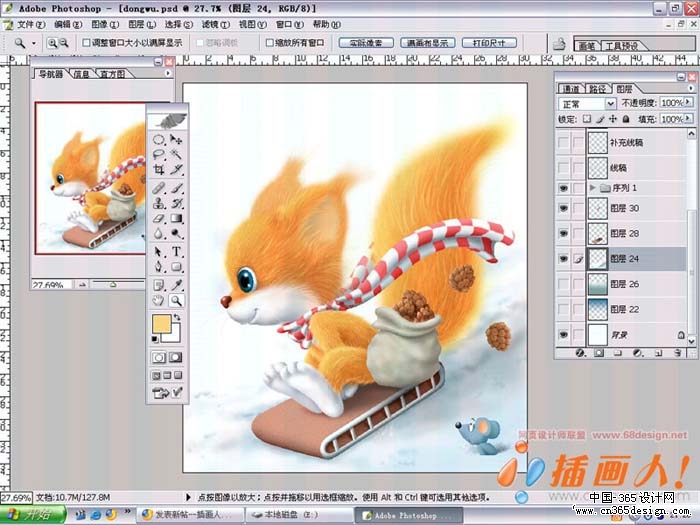
Task: Hide 背景 layer eye icon
Action: pyautogui.click(x=563, y=334)
